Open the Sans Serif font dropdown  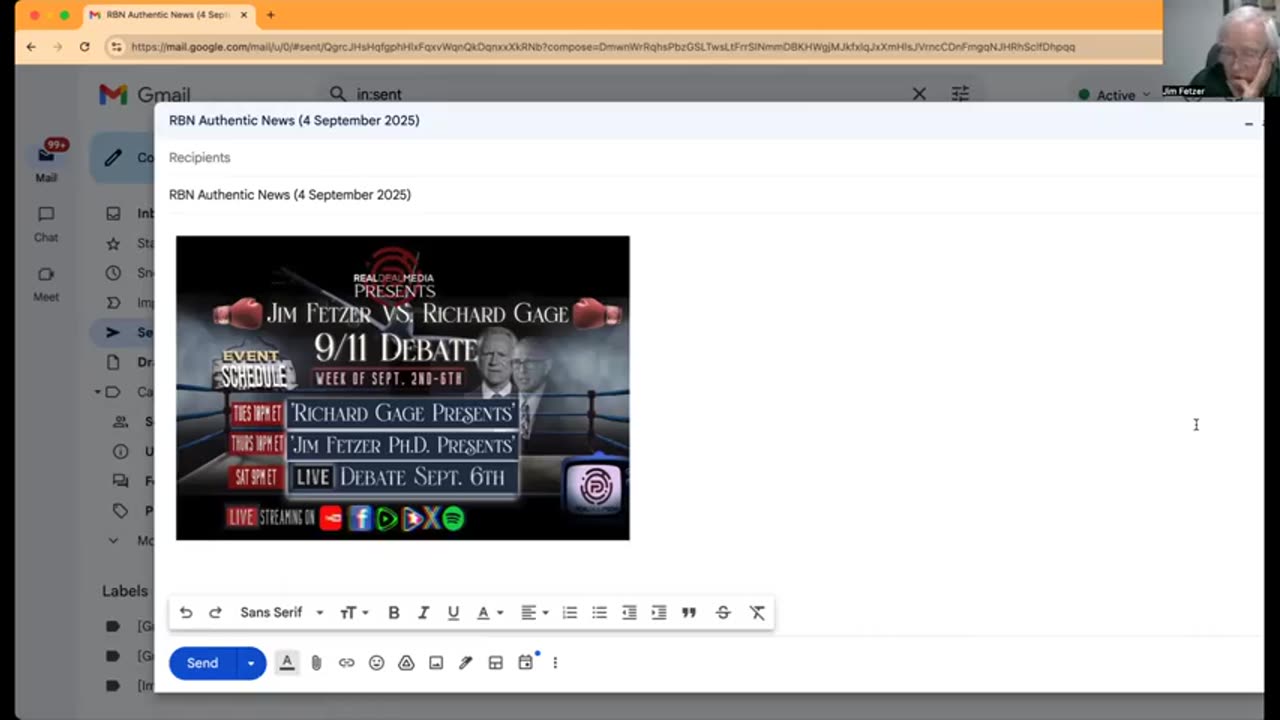282,613
